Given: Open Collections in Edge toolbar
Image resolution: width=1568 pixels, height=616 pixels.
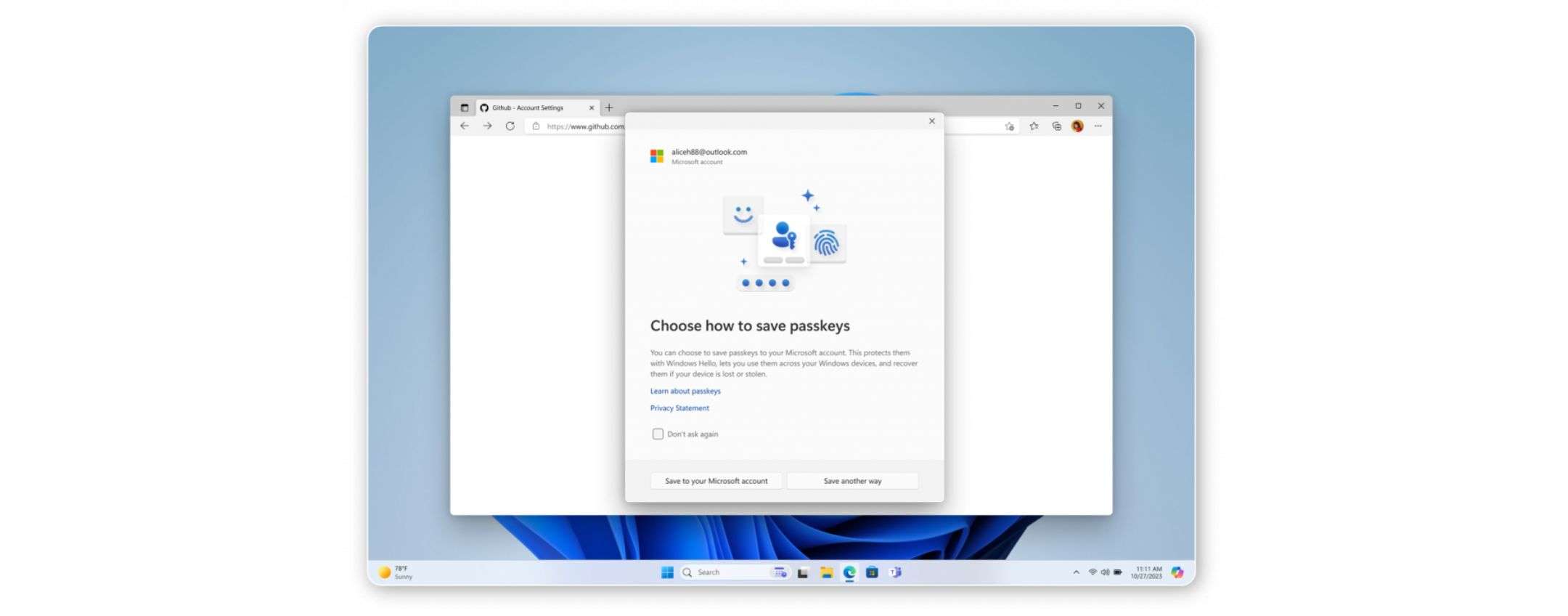Looking at the screenshot, I should pos(1056,126).
